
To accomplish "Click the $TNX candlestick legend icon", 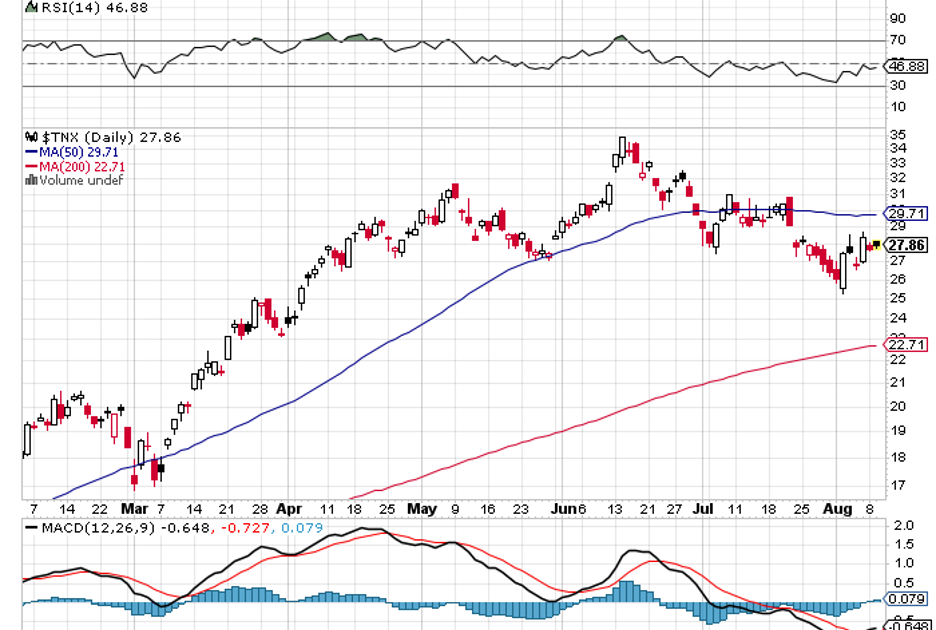I will (x=30, y=137).
